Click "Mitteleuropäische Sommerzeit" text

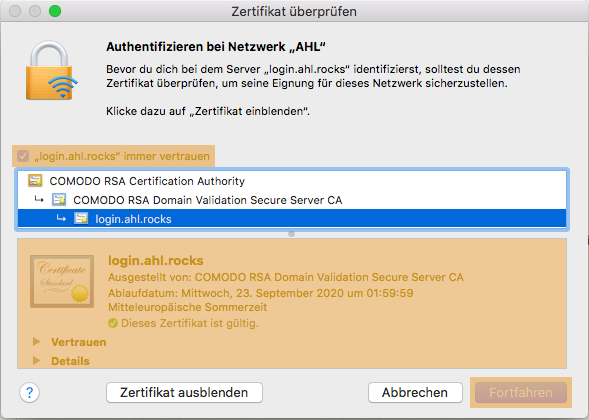[187, 307]
